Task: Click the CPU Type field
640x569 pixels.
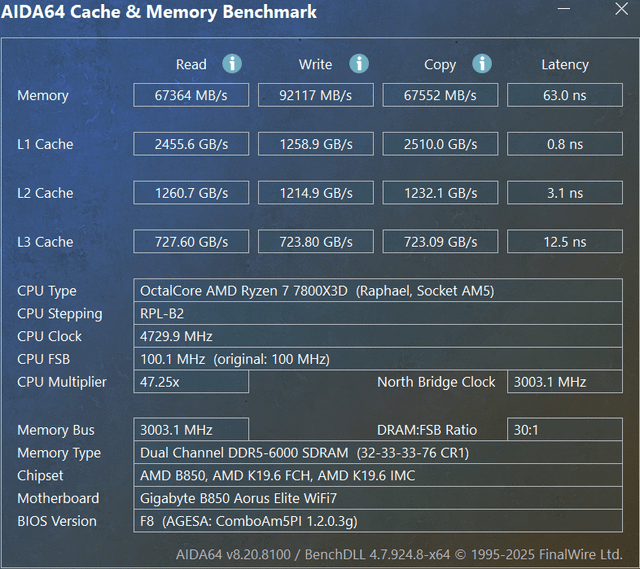Action: pyautogui.click(x=386, y=291)
